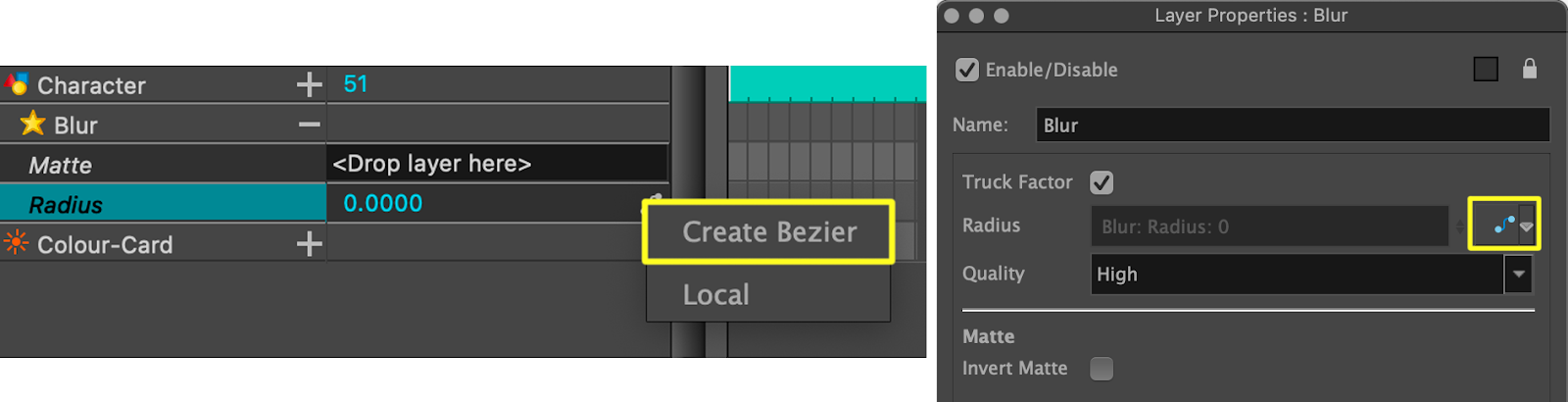
Task: Click the Radius function curve icon
Action: coord(1504,226)
